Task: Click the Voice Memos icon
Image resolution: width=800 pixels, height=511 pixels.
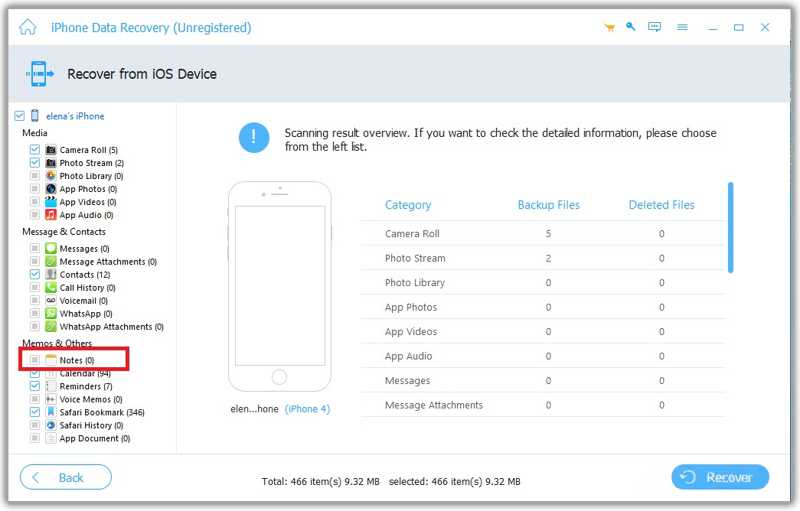Action: click(51, 399)
